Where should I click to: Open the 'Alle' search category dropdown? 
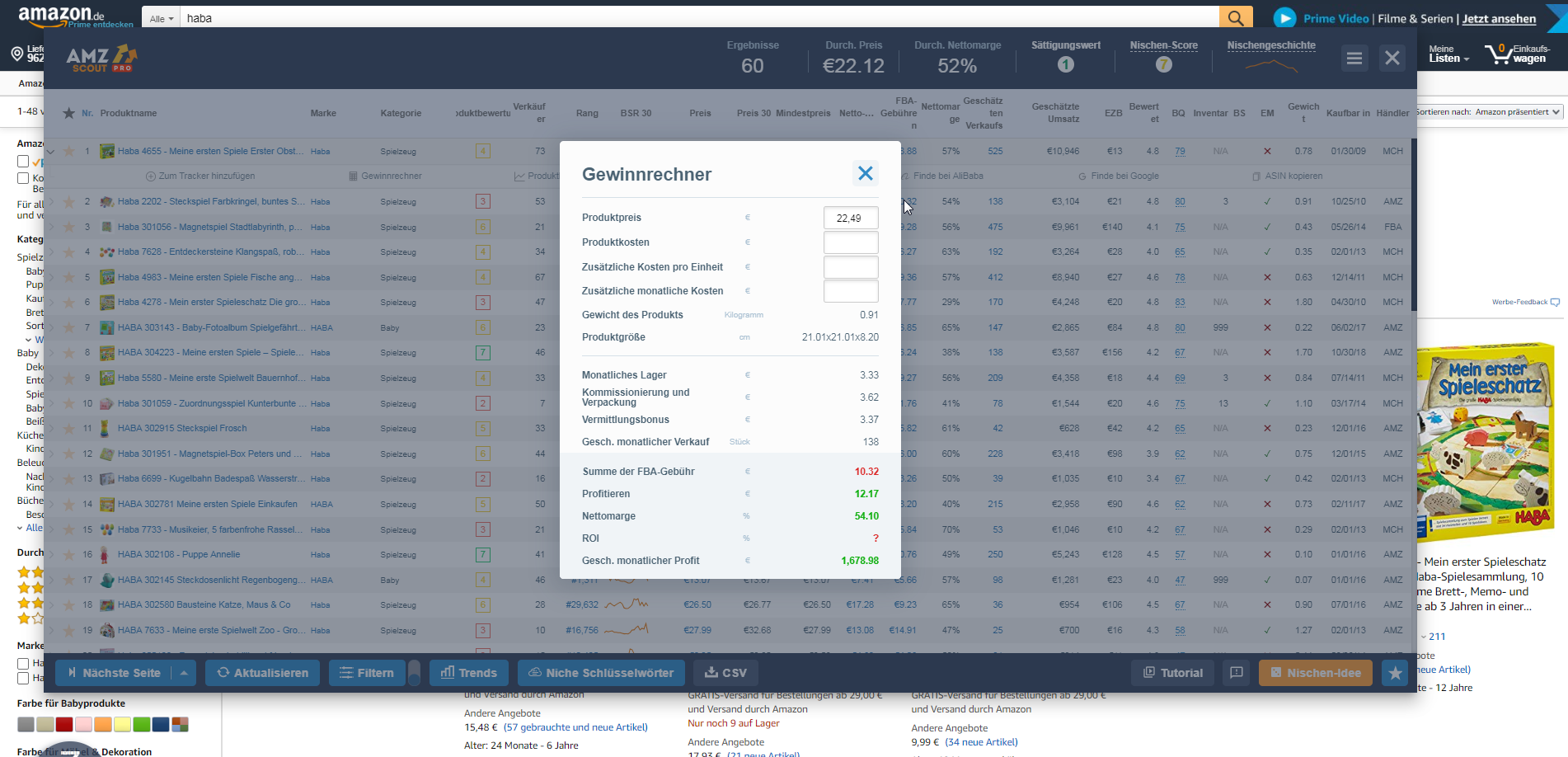[161, 18]
